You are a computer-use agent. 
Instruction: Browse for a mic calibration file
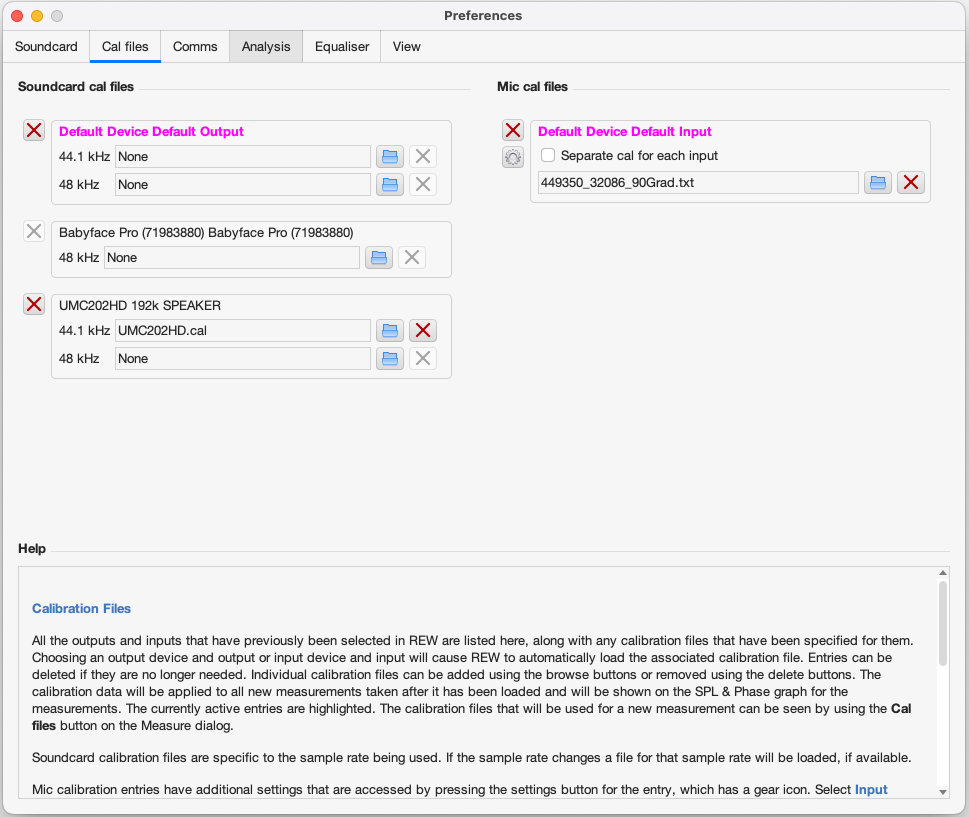(878, 182)
